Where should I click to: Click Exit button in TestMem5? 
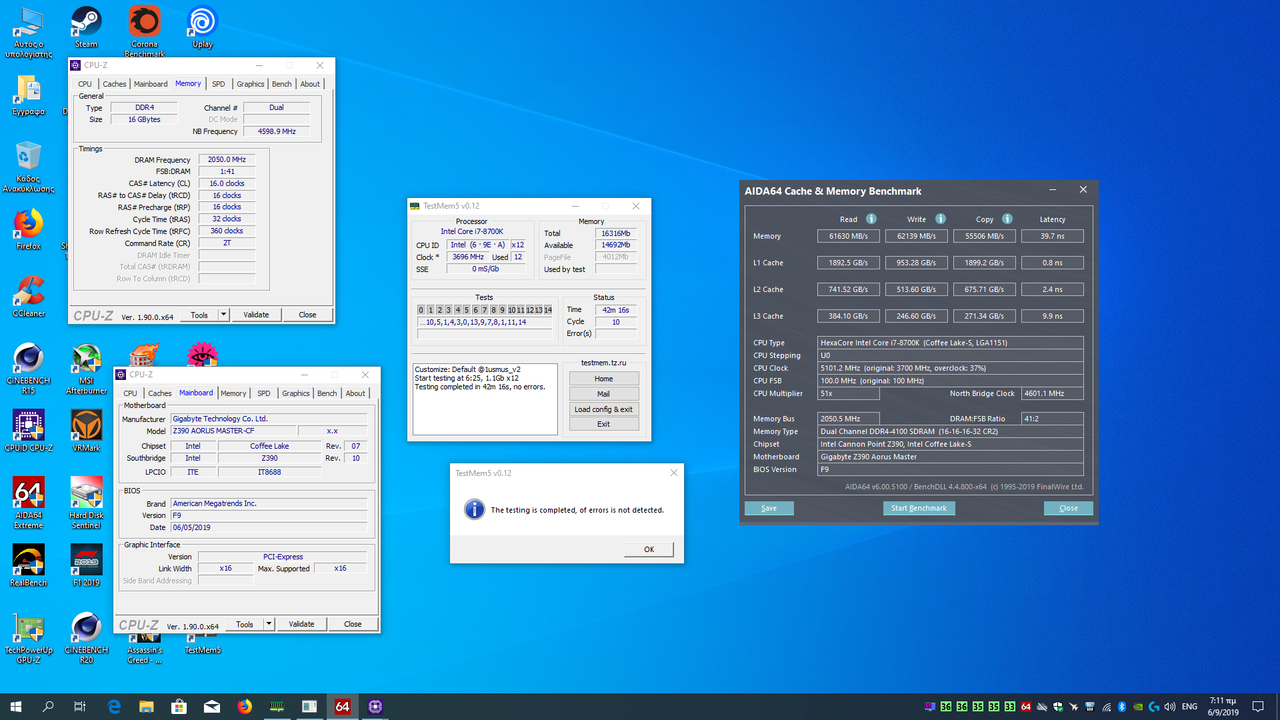coord(603,424)
